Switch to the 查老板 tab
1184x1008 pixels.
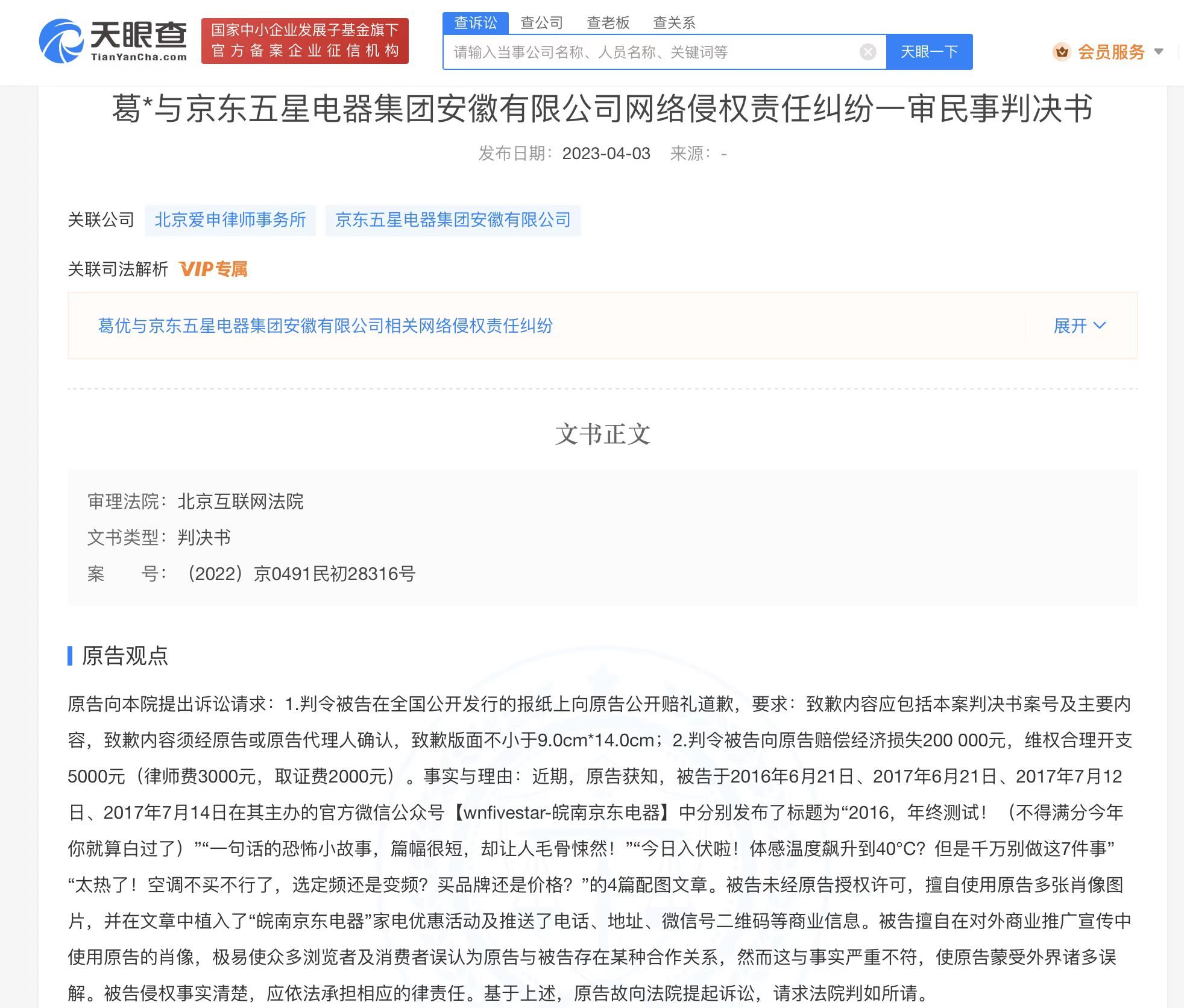[x=609, y=22]
